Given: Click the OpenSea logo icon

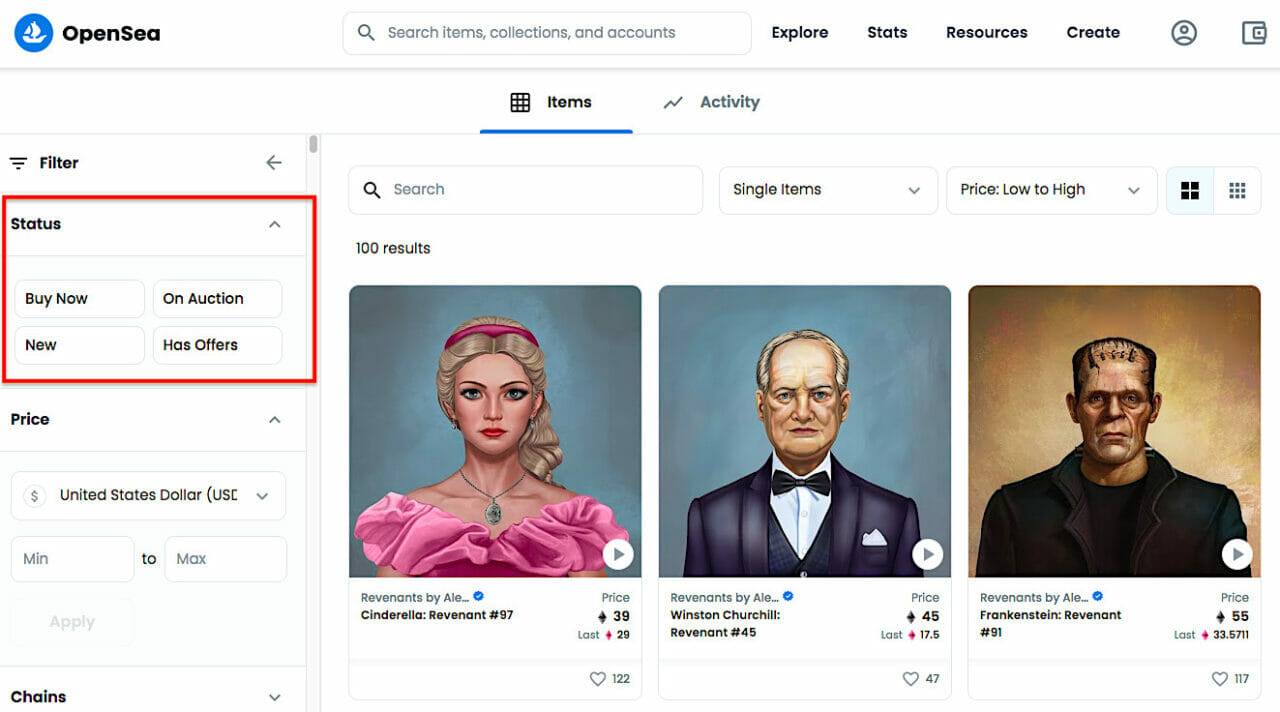Looking at the screenshot, I should click(x=33, y=33).
